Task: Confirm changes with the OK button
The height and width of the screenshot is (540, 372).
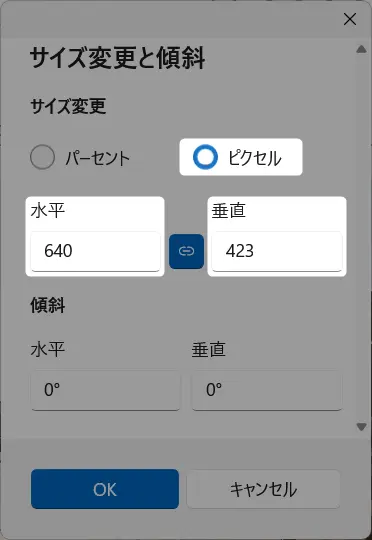Action: 105,489
